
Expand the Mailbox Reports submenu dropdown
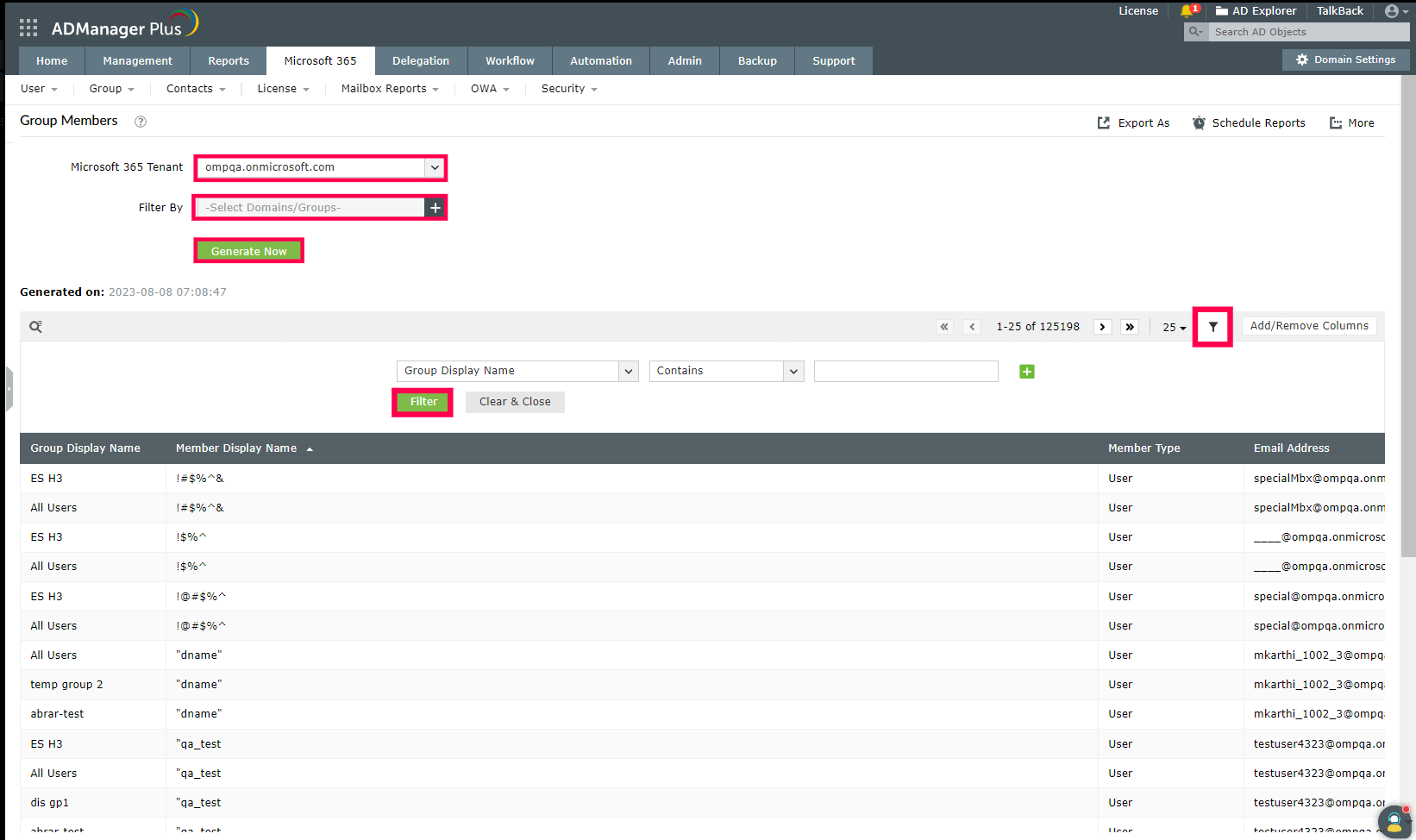391,89
